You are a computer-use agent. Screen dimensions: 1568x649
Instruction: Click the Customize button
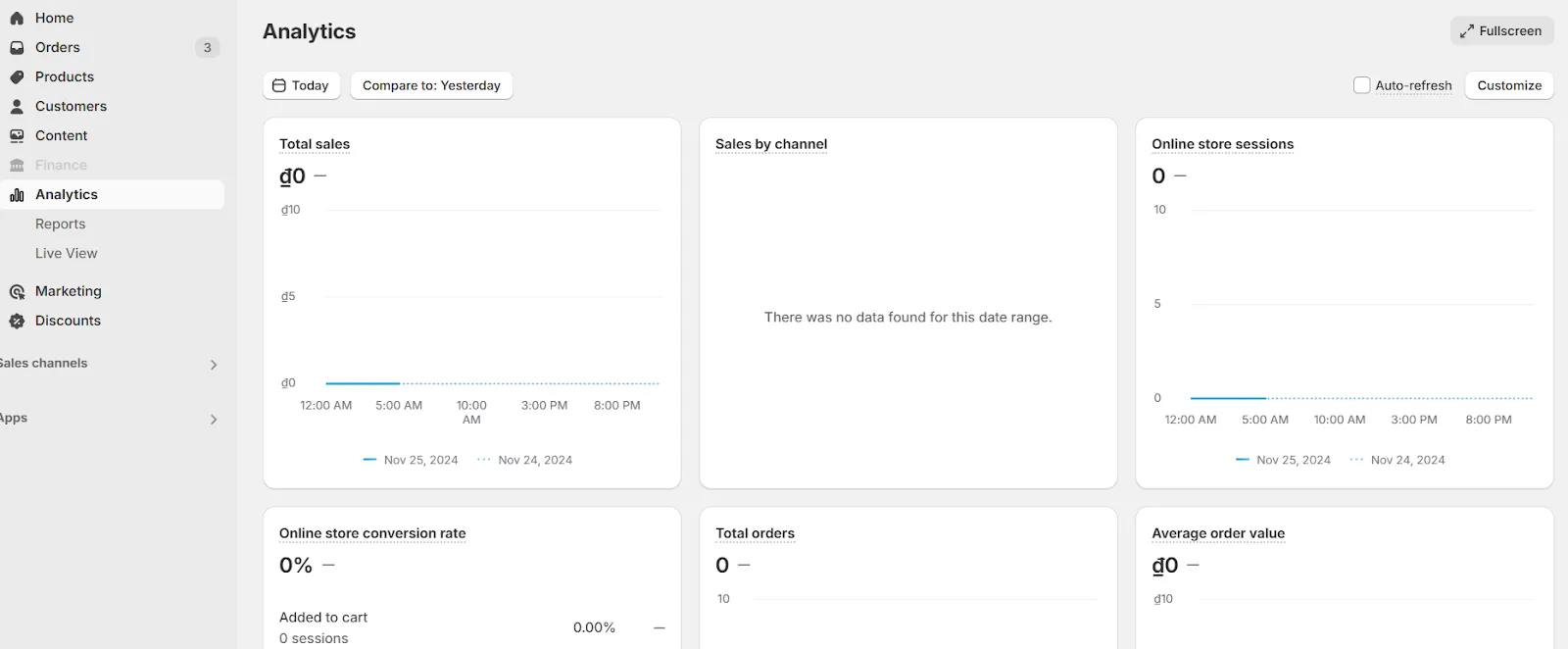tap(1509, 85)
